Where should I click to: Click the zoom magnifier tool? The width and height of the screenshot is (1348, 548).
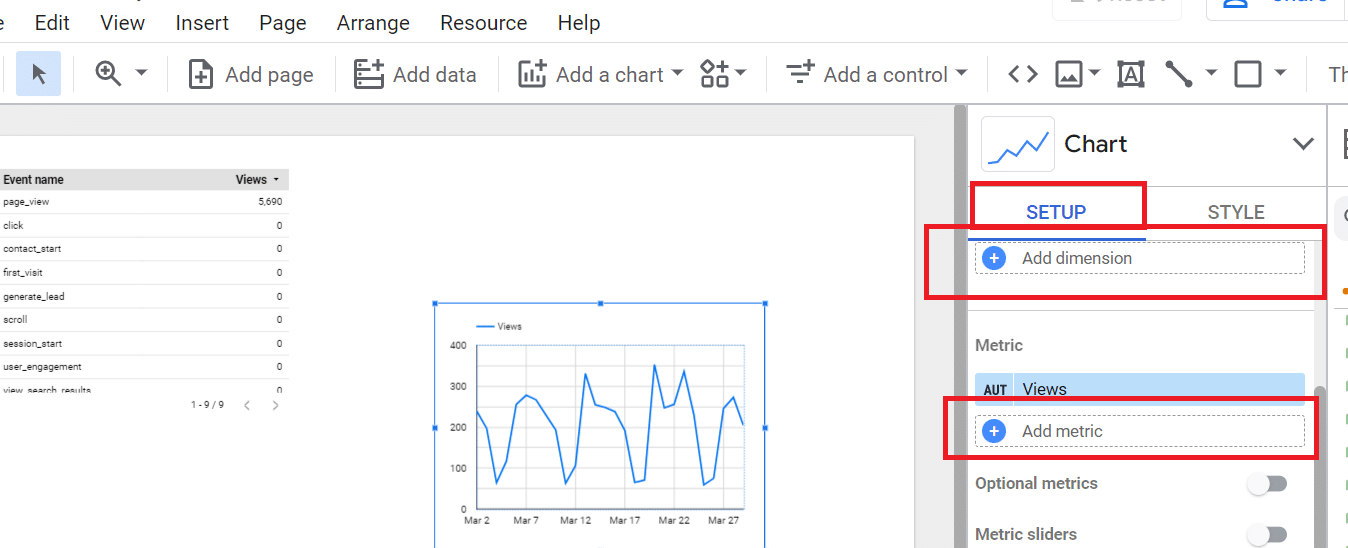(x=108, y=74)
